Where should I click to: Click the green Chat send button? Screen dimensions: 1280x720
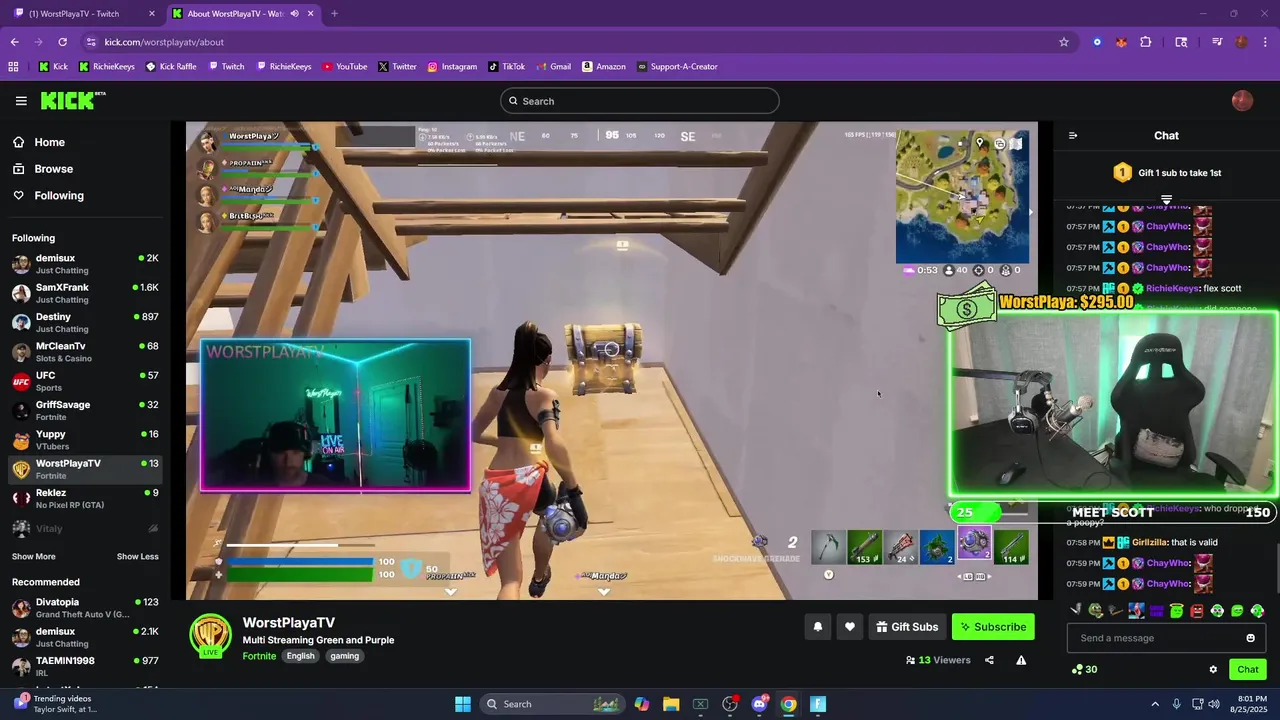[x=1248, y=670]
